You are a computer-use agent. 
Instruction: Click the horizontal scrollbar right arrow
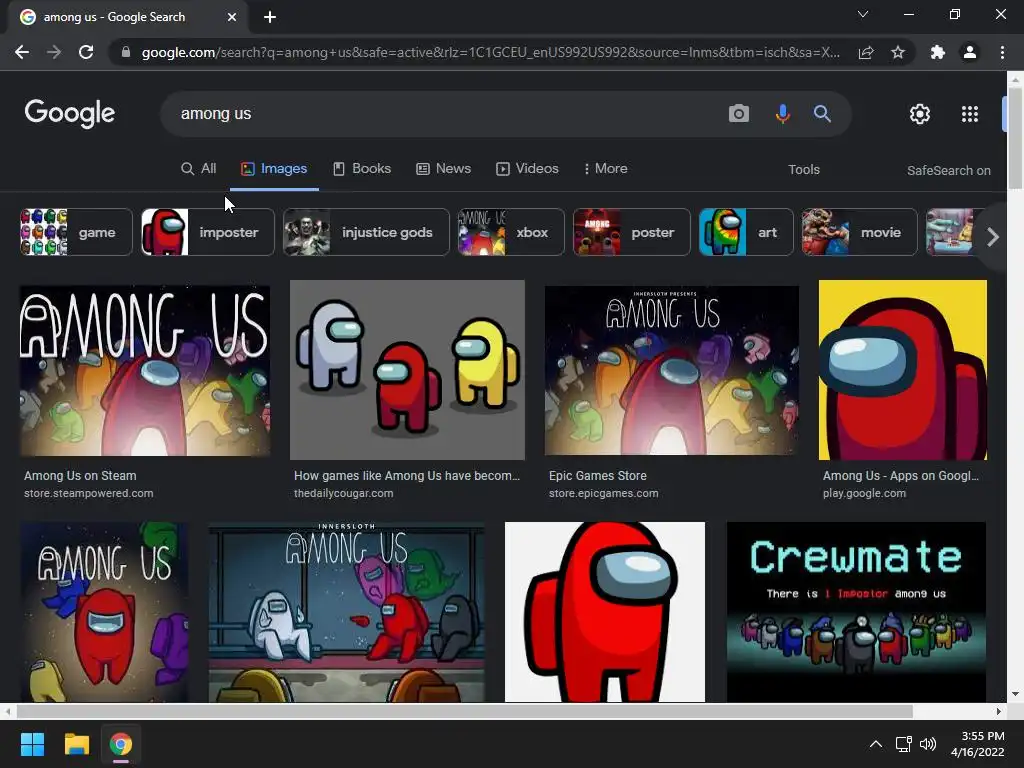[999, 711]
